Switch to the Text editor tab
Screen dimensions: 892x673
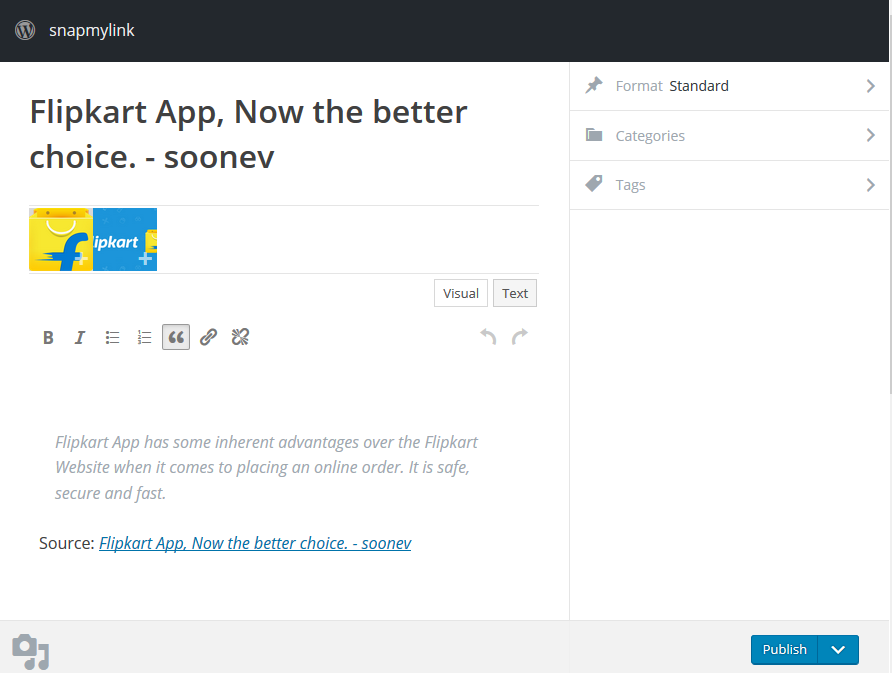515,293
